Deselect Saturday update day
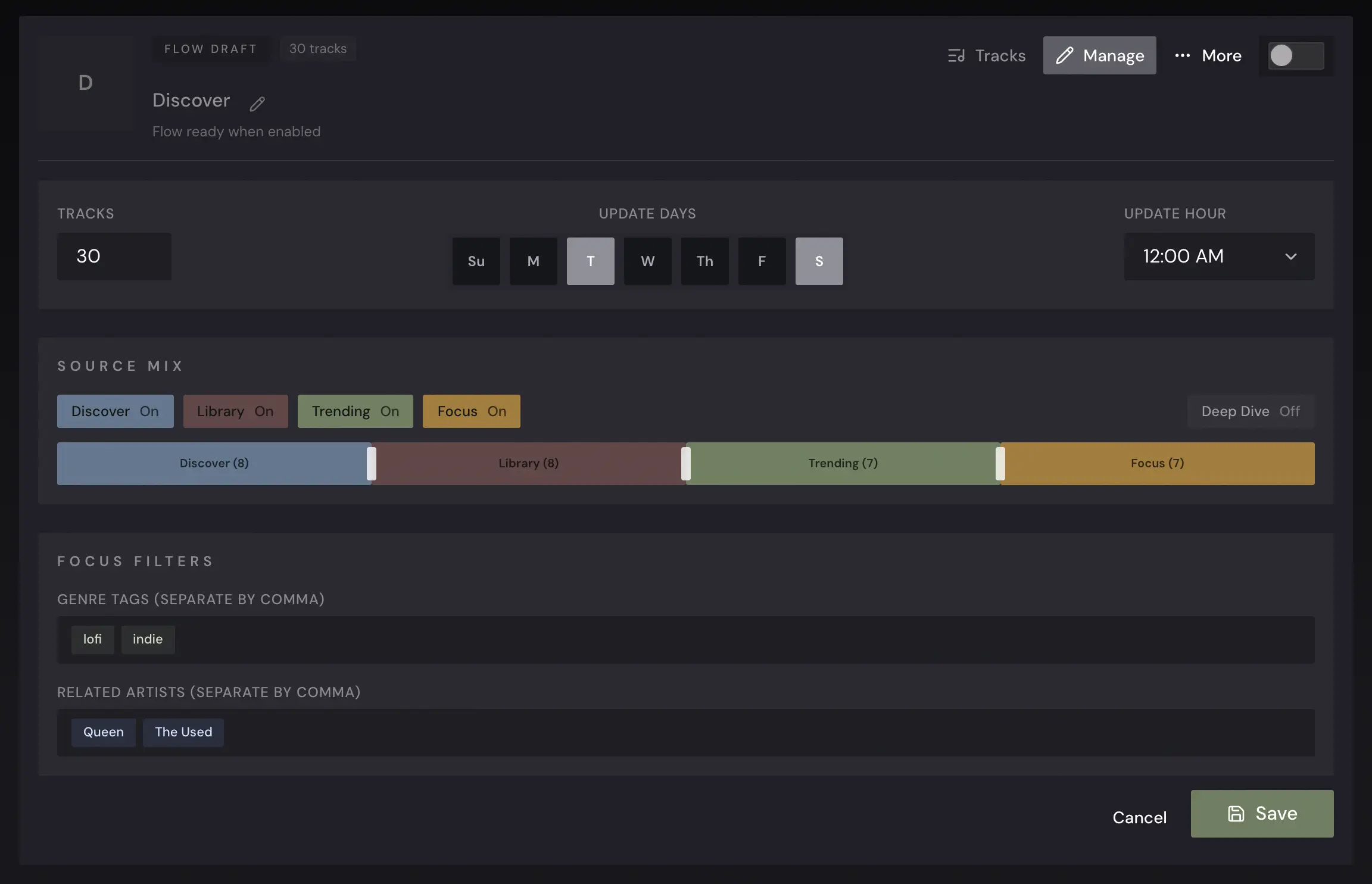1372x884 pixels. 819,261
